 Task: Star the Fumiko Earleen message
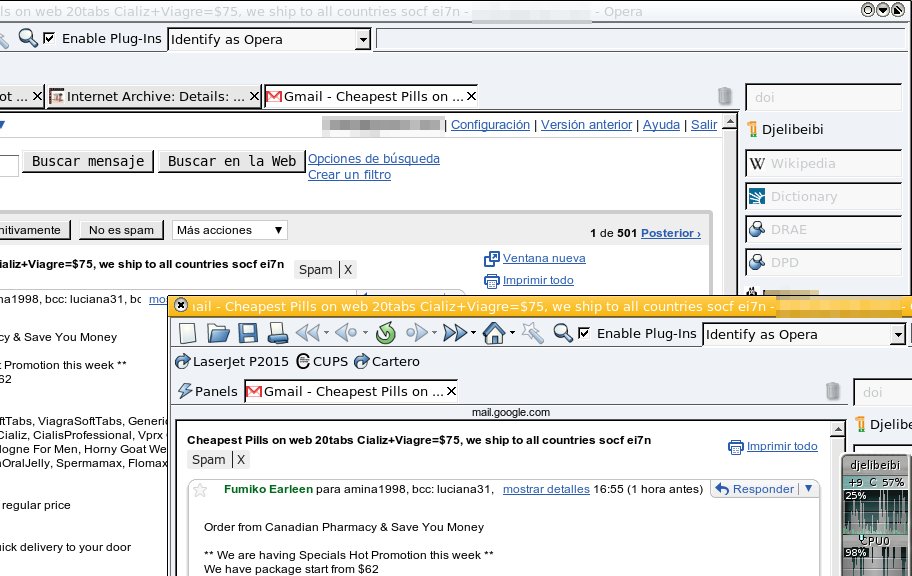tap(200, 490)
